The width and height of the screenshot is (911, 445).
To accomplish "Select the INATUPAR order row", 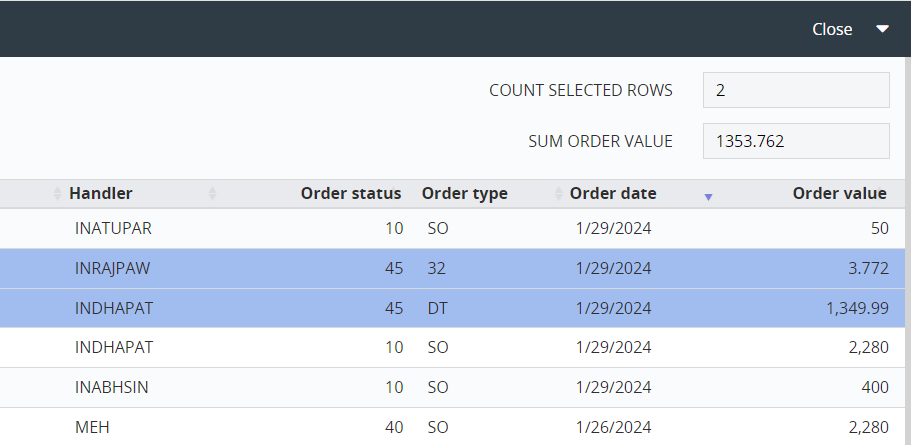I will [x=456, y=228].
